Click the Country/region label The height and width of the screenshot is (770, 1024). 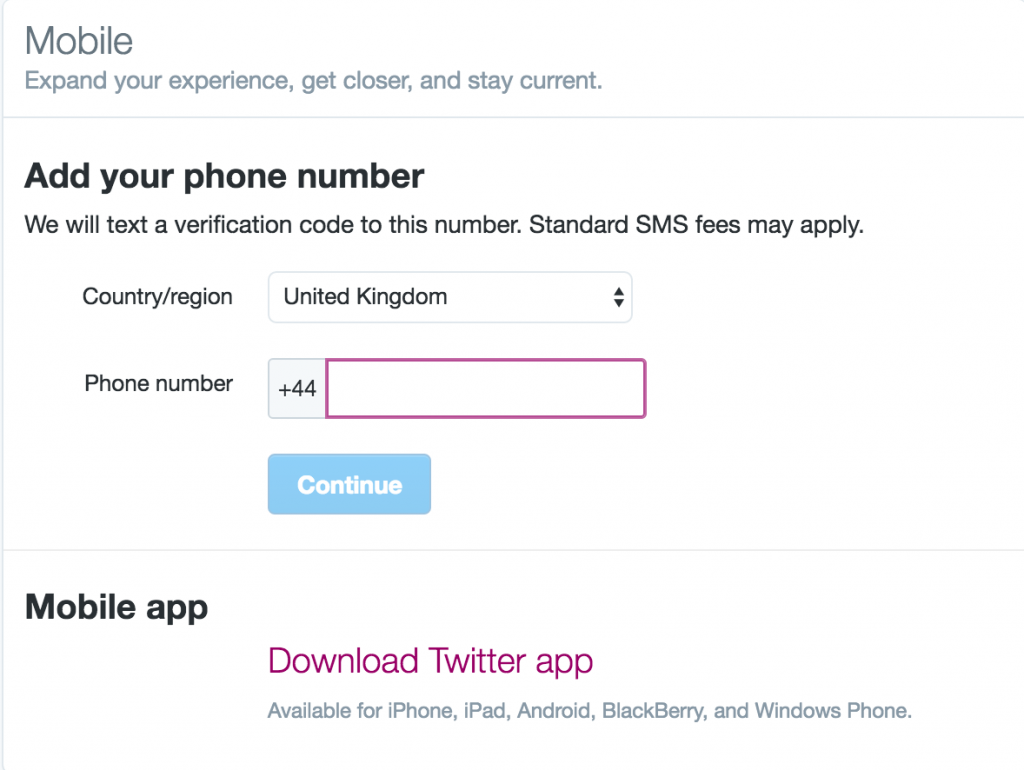click(157, 297)
